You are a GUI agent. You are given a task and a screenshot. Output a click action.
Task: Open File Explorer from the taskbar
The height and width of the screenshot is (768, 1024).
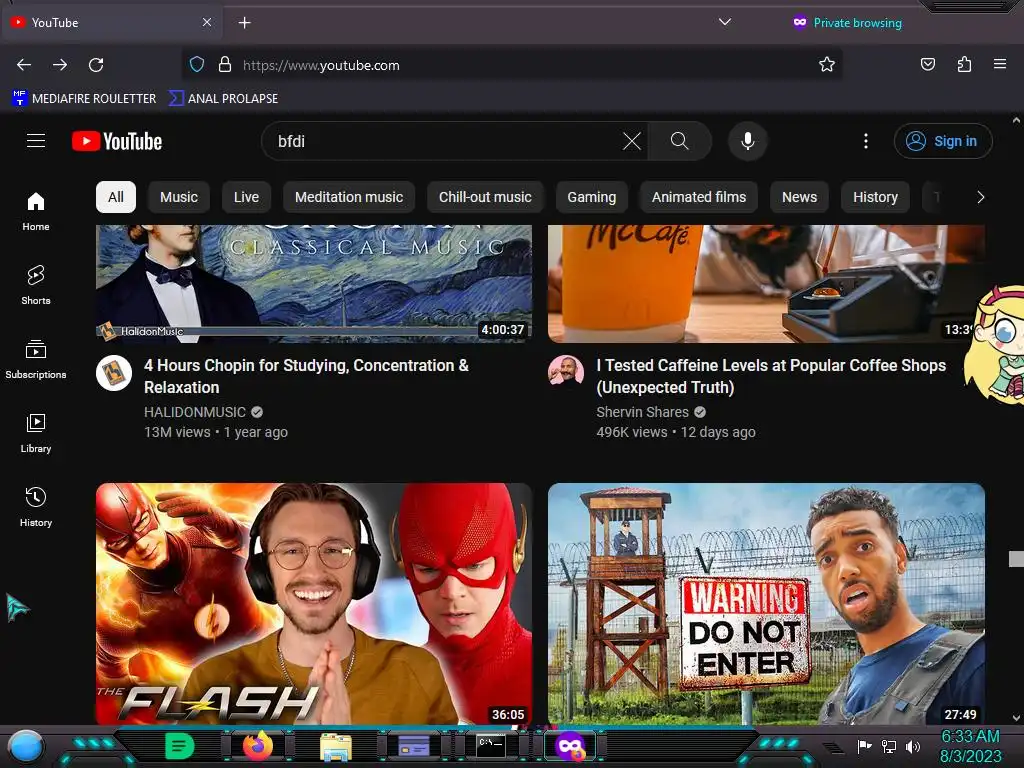click(336, 746)
